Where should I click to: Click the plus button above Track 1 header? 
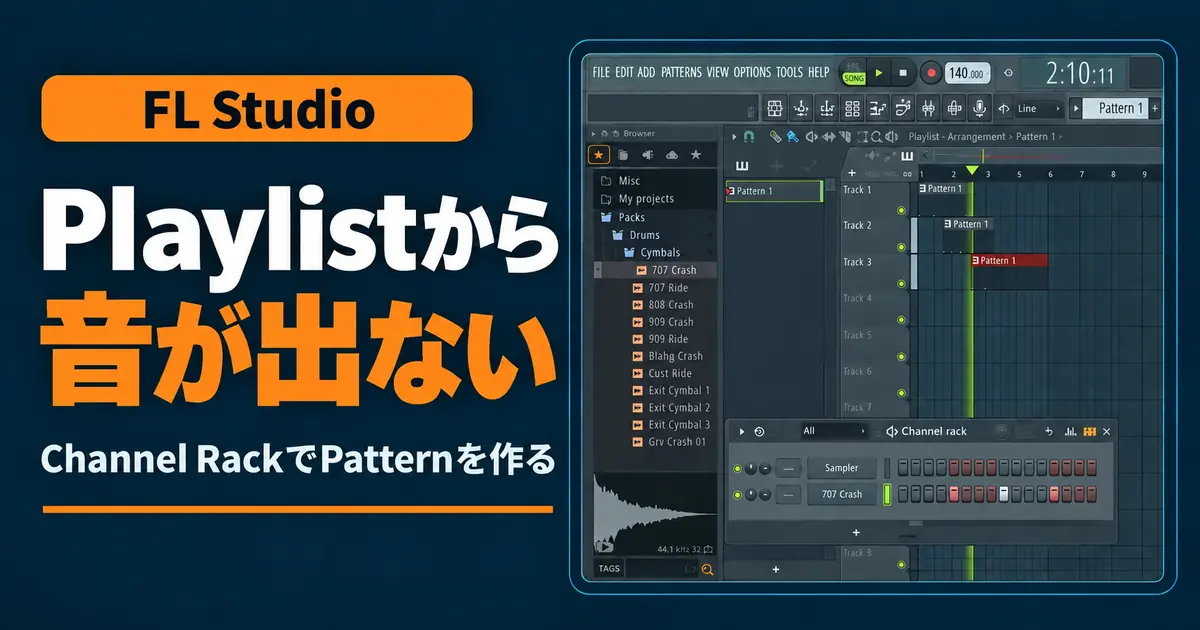(x=852, y=174)
